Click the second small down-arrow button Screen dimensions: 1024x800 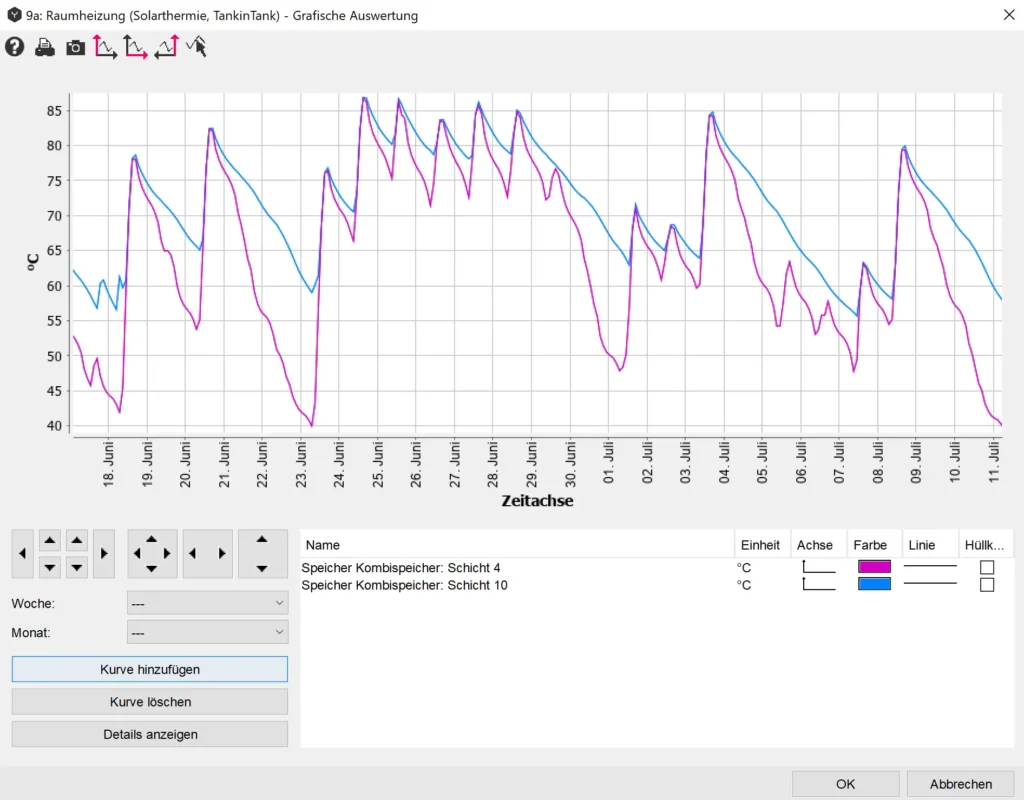pyautogui.click(x=76, y=567)
